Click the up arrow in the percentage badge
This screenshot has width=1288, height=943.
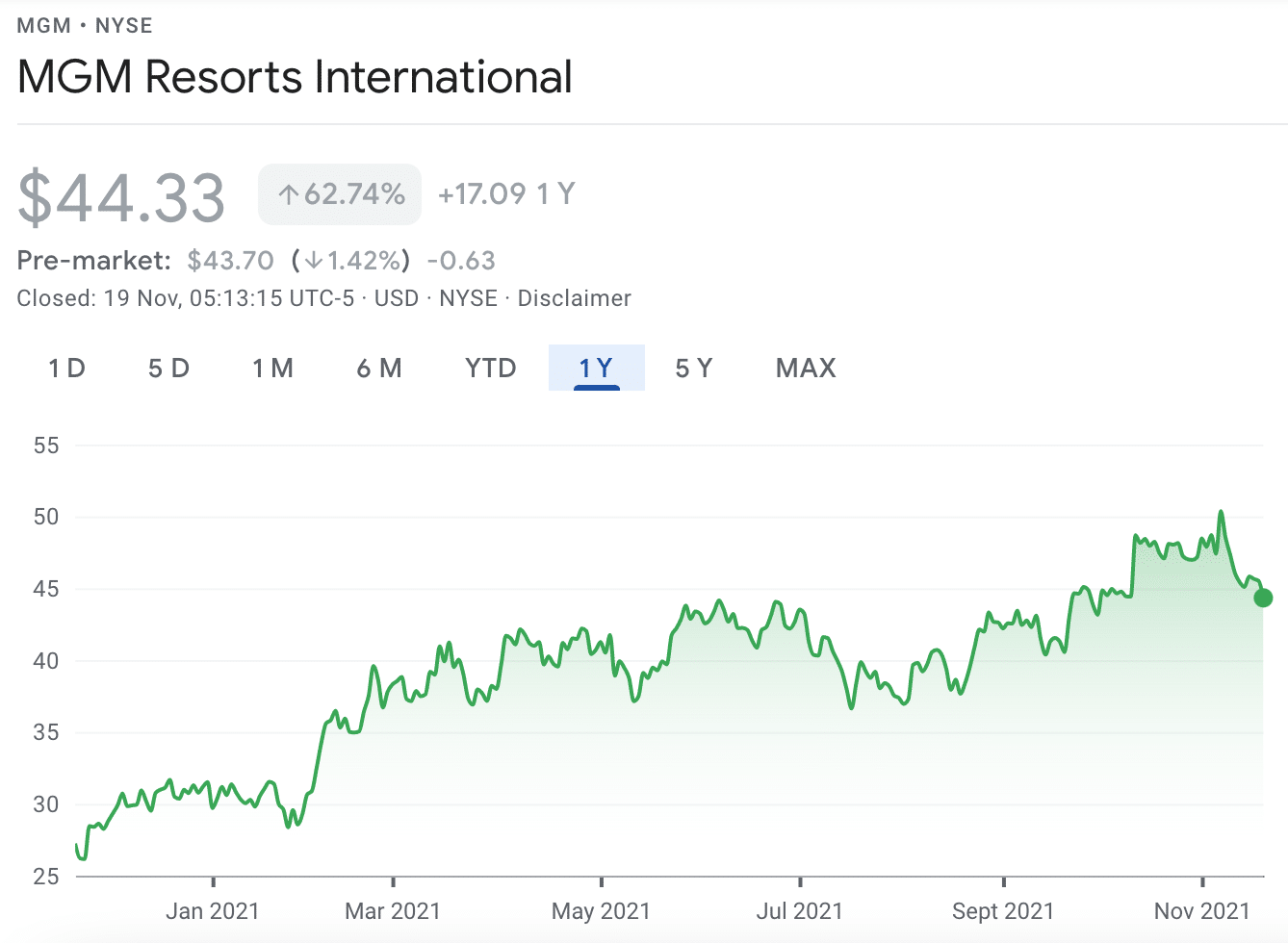(288, 195)
